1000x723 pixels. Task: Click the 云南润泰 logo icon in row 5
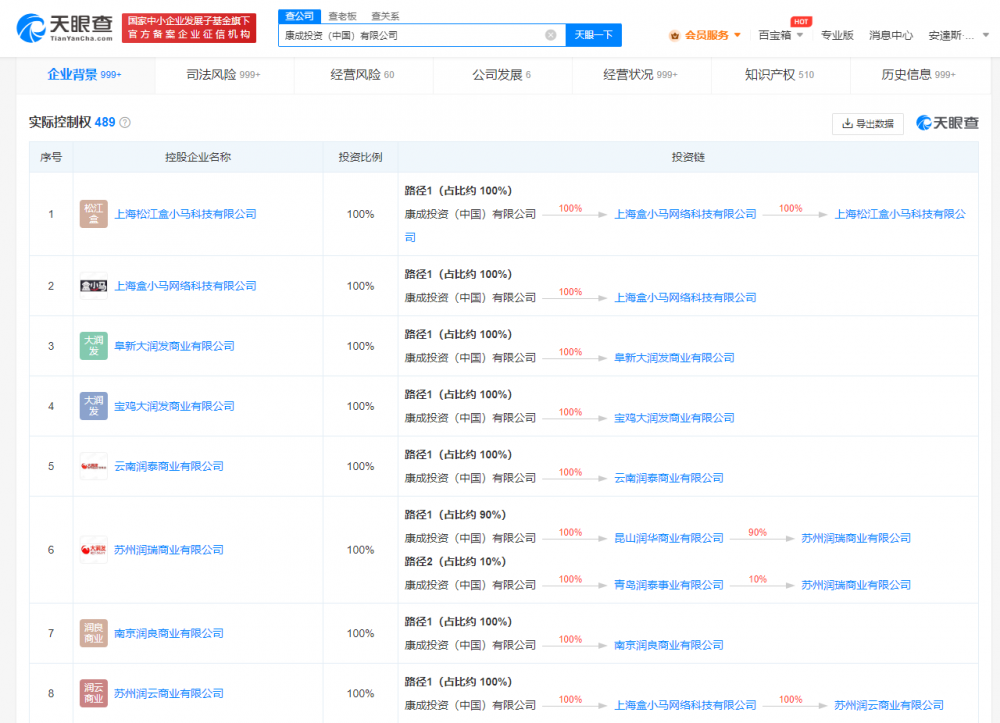tap(94, 466)
